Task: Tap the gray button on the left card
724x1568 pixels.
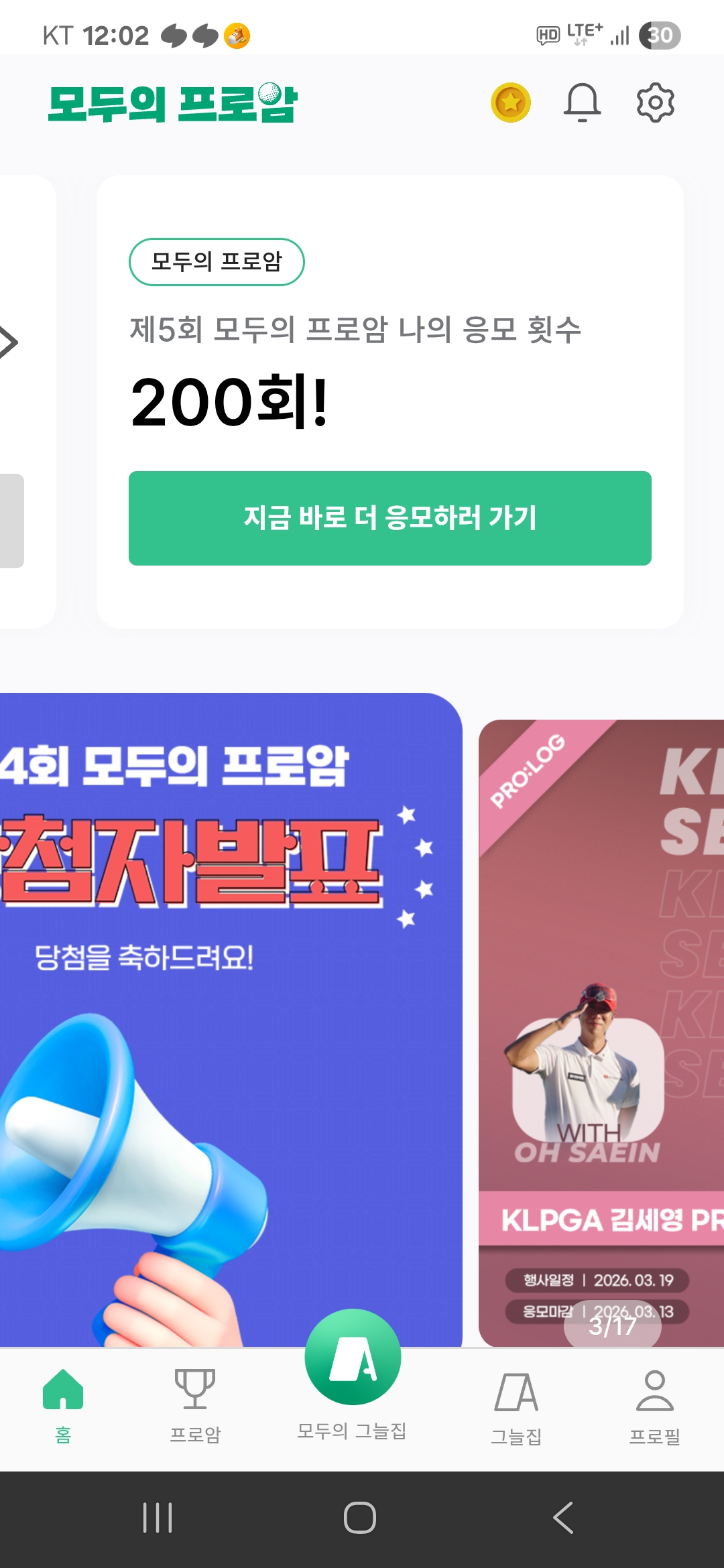Action: (12, 521)
